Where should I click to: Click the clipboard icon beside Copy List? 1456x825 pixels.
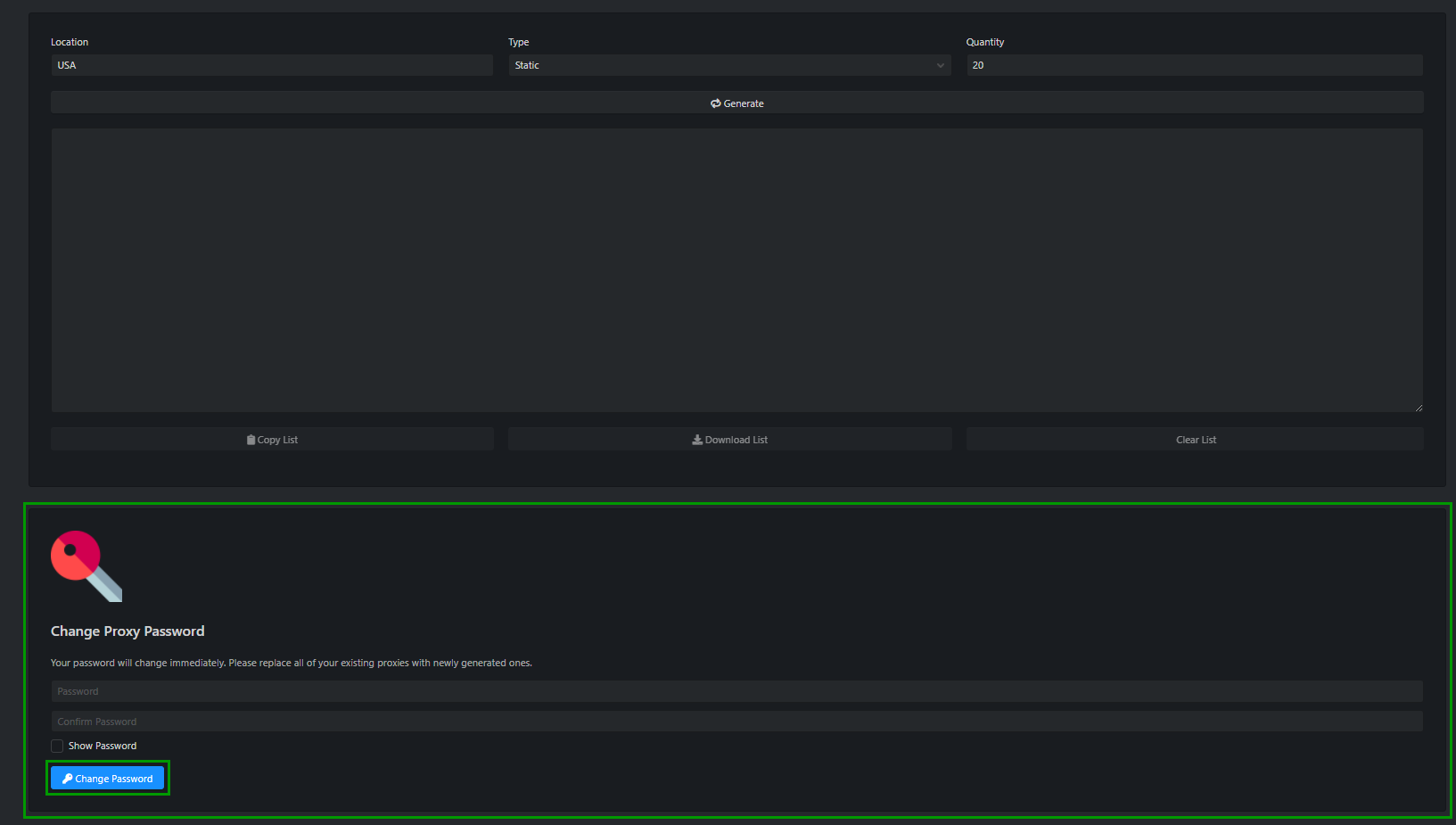(x=251, y=440)
